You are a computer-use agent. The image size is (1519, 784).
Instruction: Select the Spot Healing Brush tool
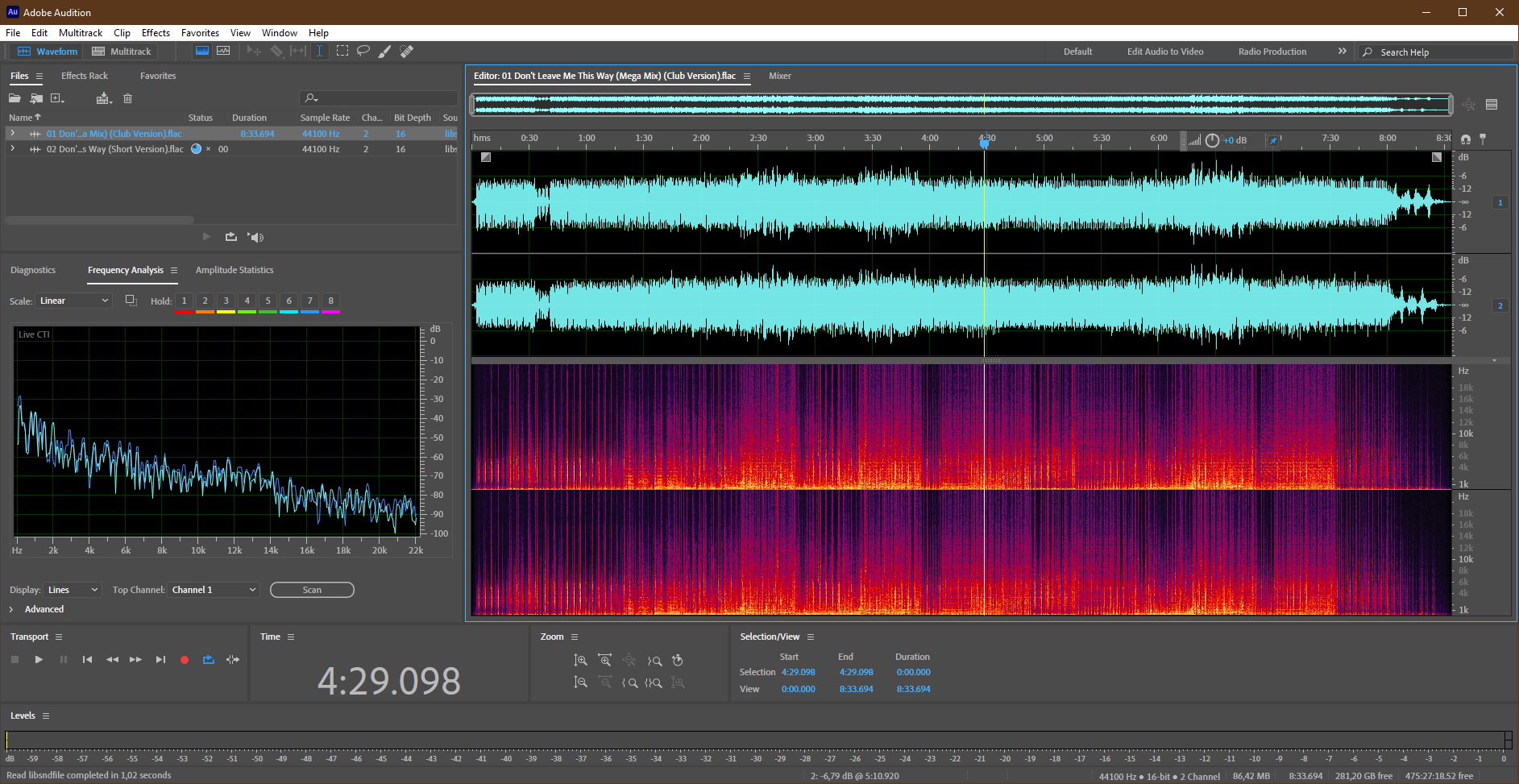[407, 51]
